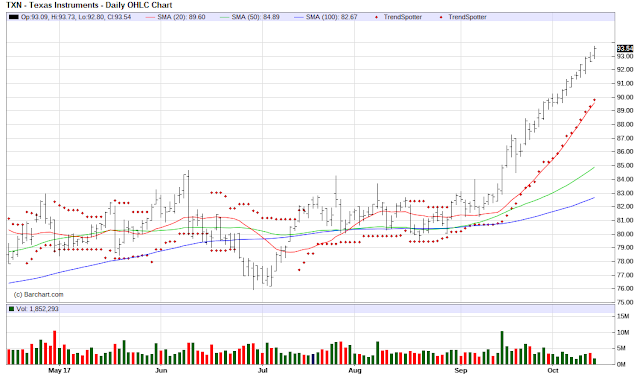
Task: Click the 5M volume axis label
Action: [621, 348]
